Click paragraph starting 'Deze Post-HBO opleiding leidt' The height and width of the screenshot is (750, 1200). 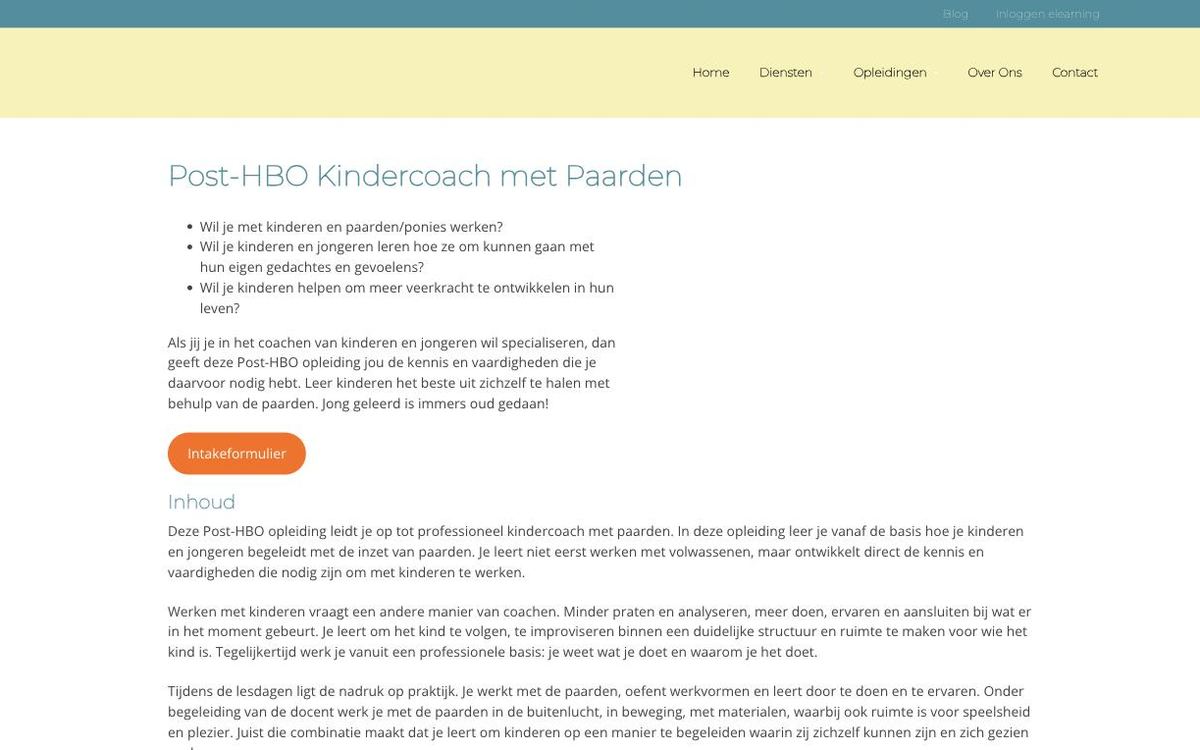pos(596,552)
